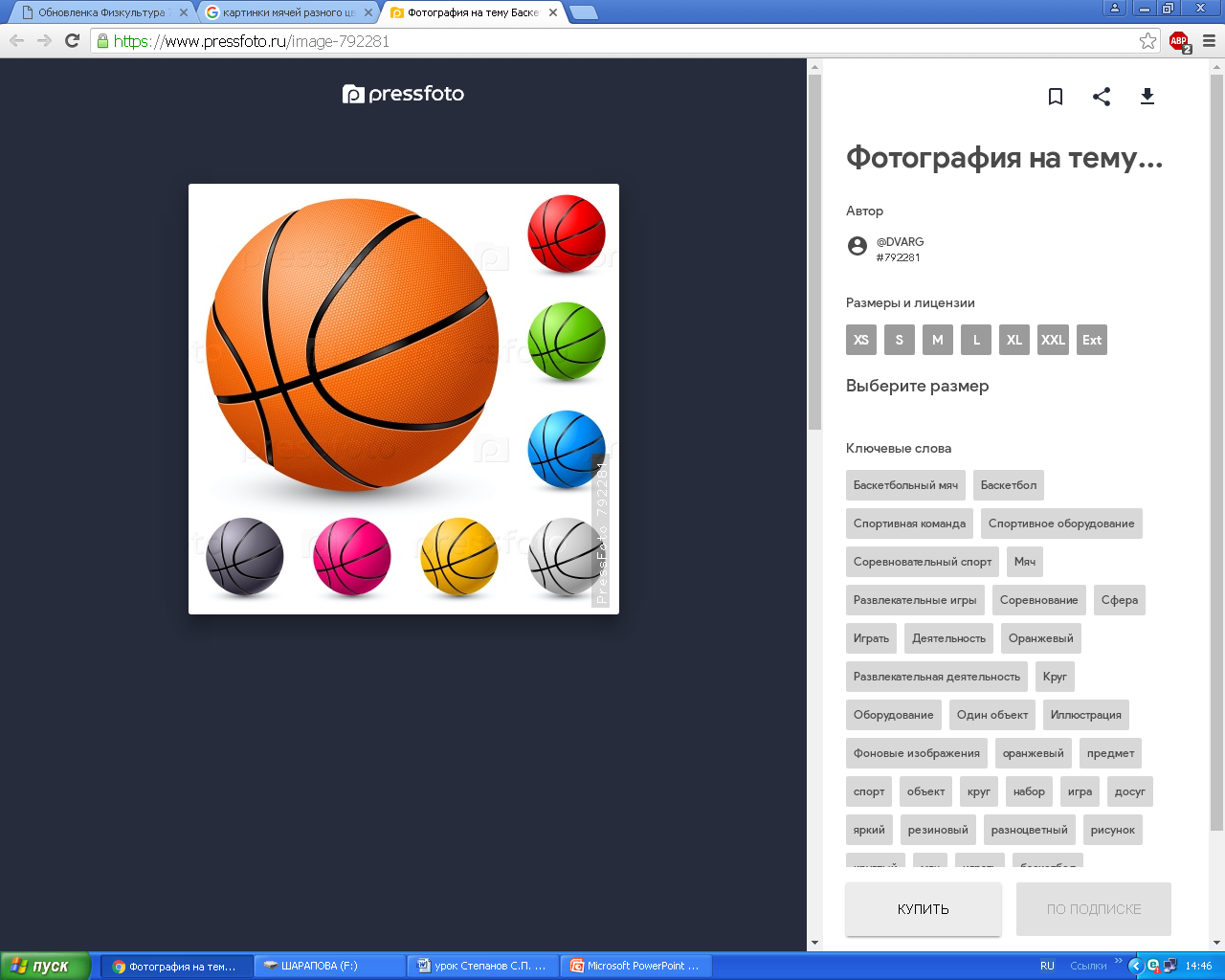The image size is (1225, 980).
Task: Click the 'Иллюстрация' keyword tag
Action: click(x=1086, y=715)
